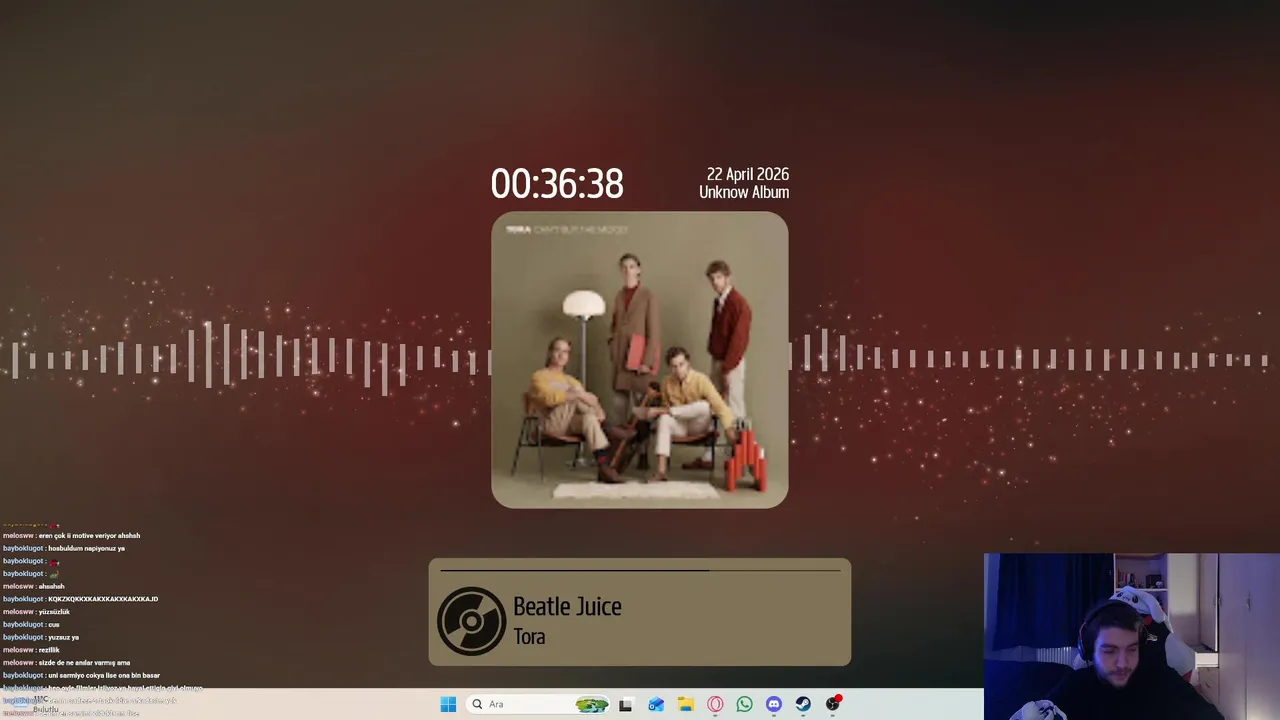Click chat message "yuzsuz ya"
This screenshot has height=720, width=1280.
click(x=63, y=637)
